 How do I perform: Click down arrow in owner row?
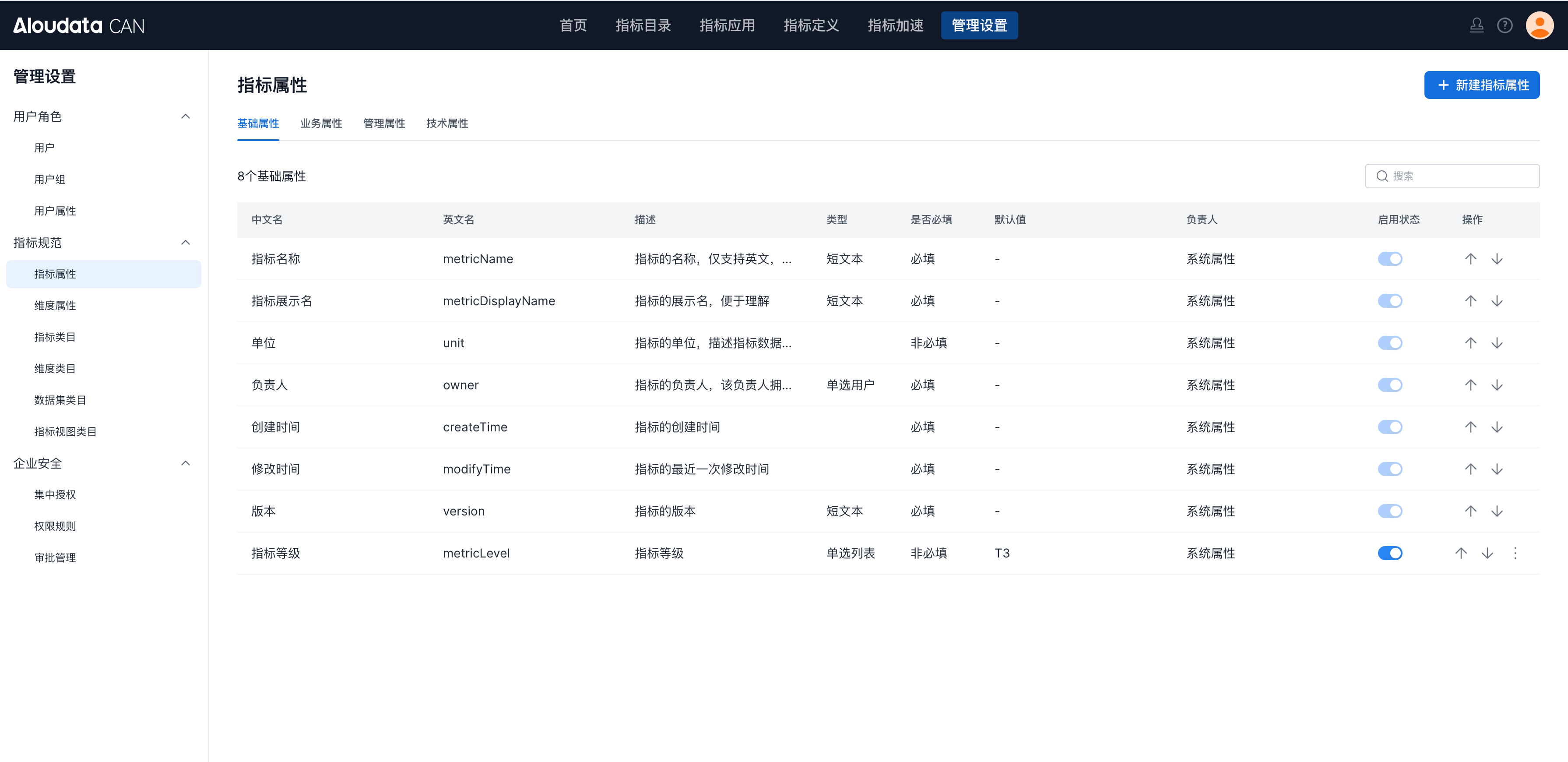[1497, 385]
